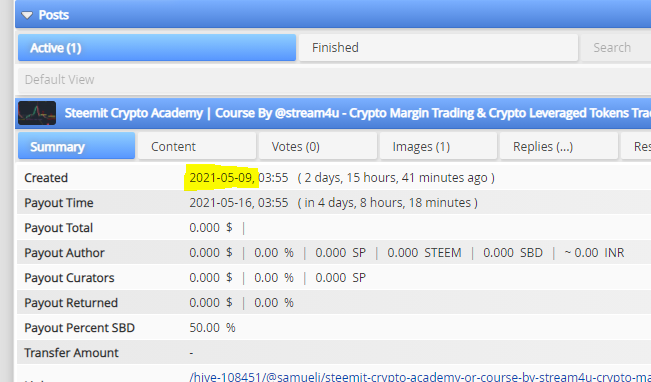Switch to the Finished tab
The width and height of the screenshot is (651, 382).
(x=438, y=48)
